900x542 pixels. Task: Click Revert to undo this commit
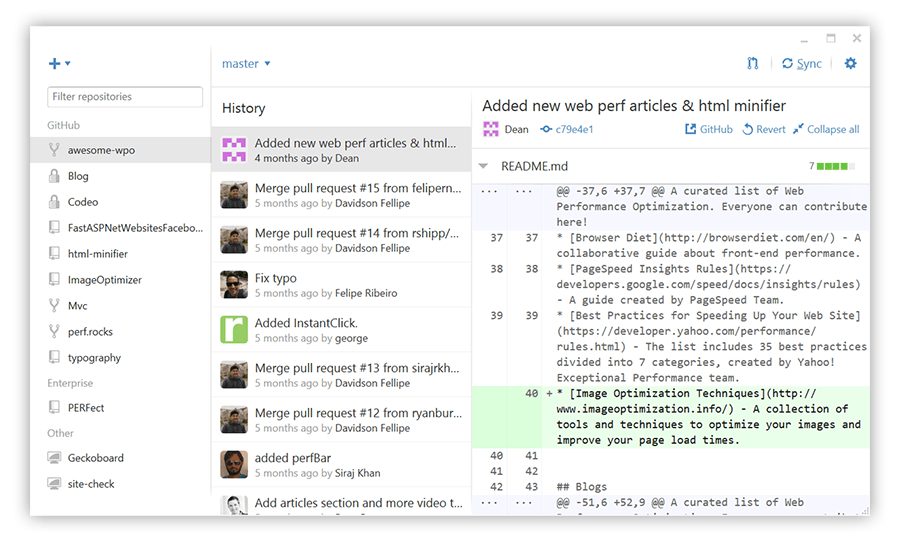(764, 130)
